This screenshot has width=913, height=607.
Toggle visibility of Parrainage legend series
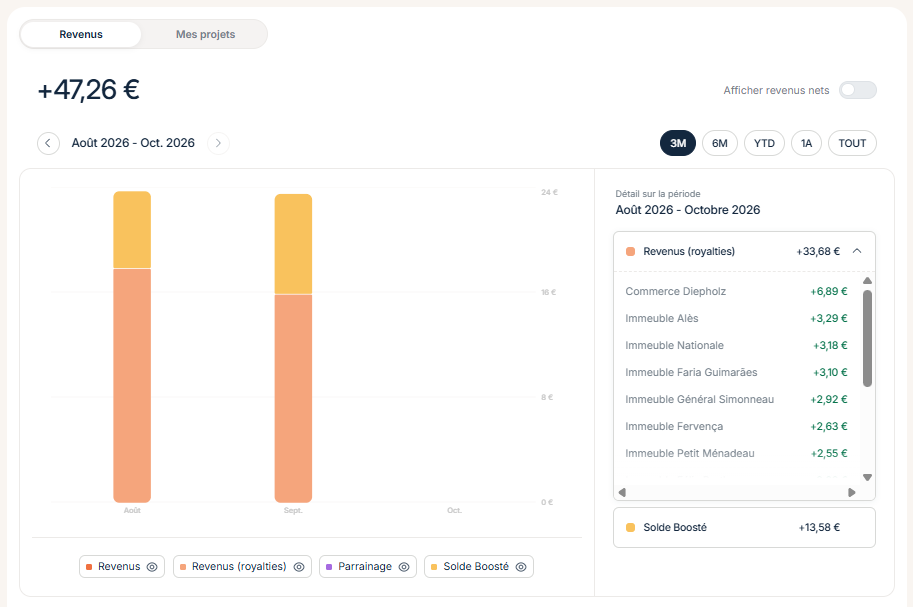[404, 567]
